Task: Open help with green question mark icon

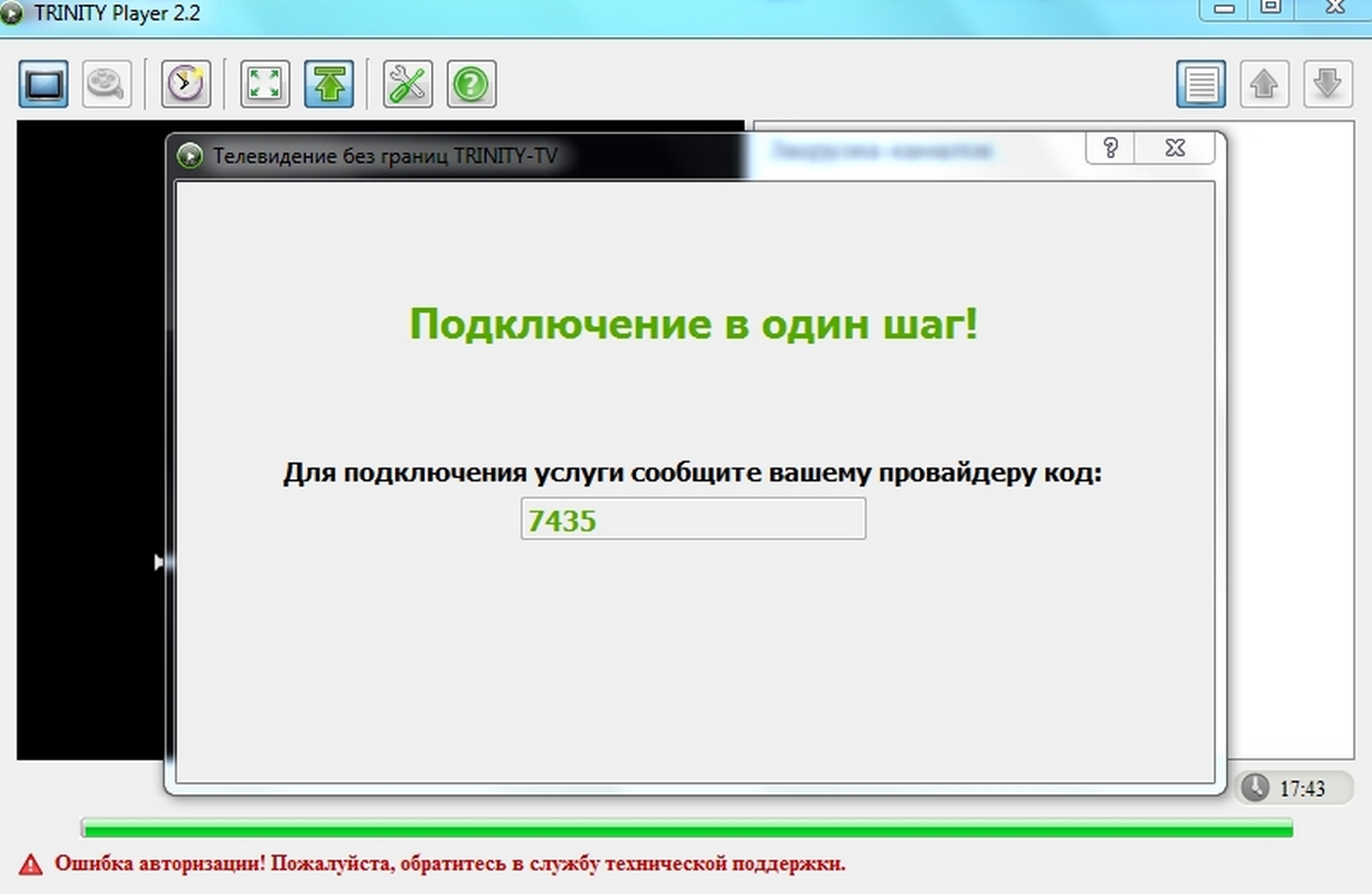Action: pyautogui.click(x=471, y=84)
